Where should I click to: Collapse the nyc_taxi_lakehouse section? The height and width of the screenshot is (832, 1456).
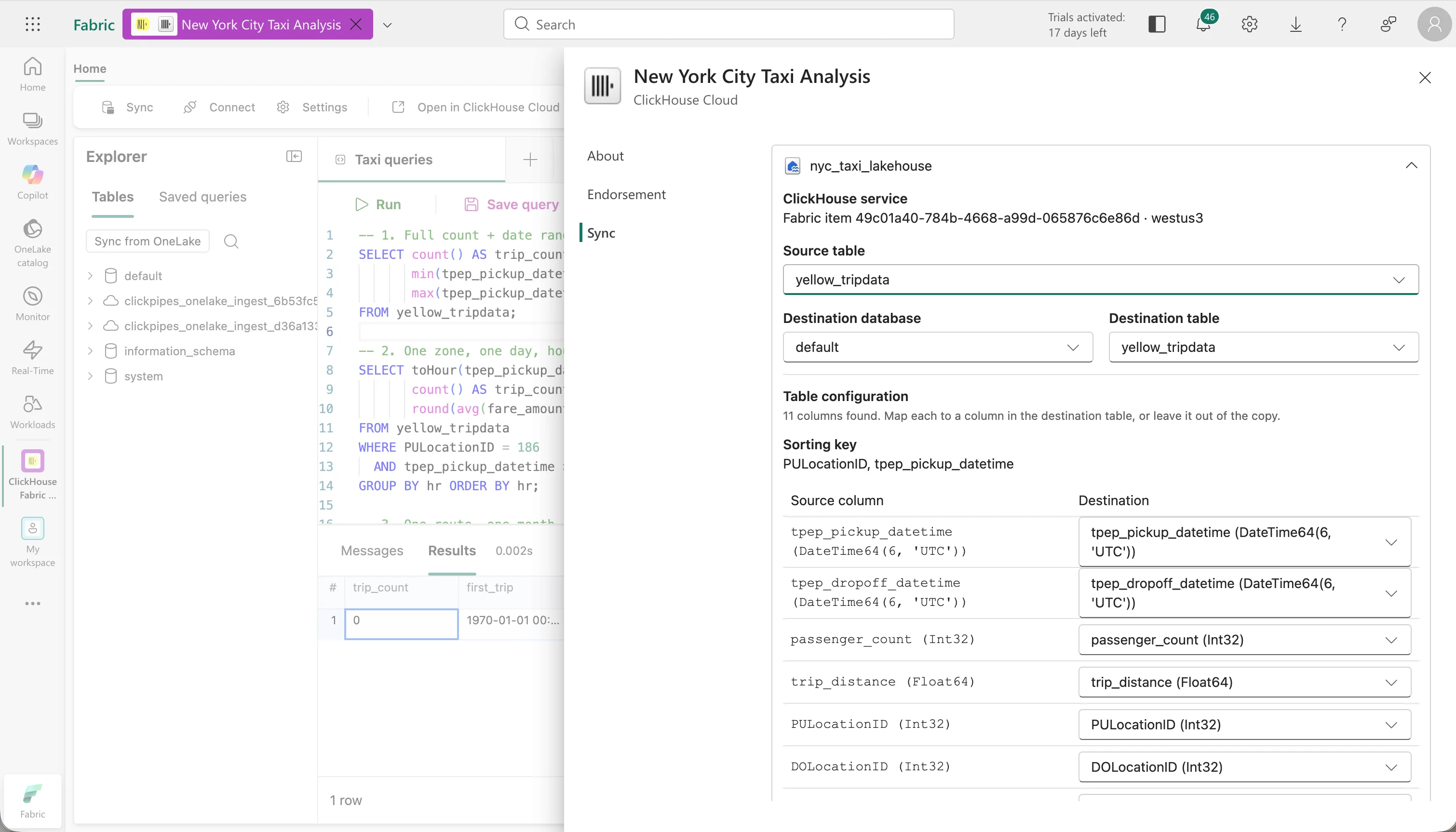point(1411,166)
